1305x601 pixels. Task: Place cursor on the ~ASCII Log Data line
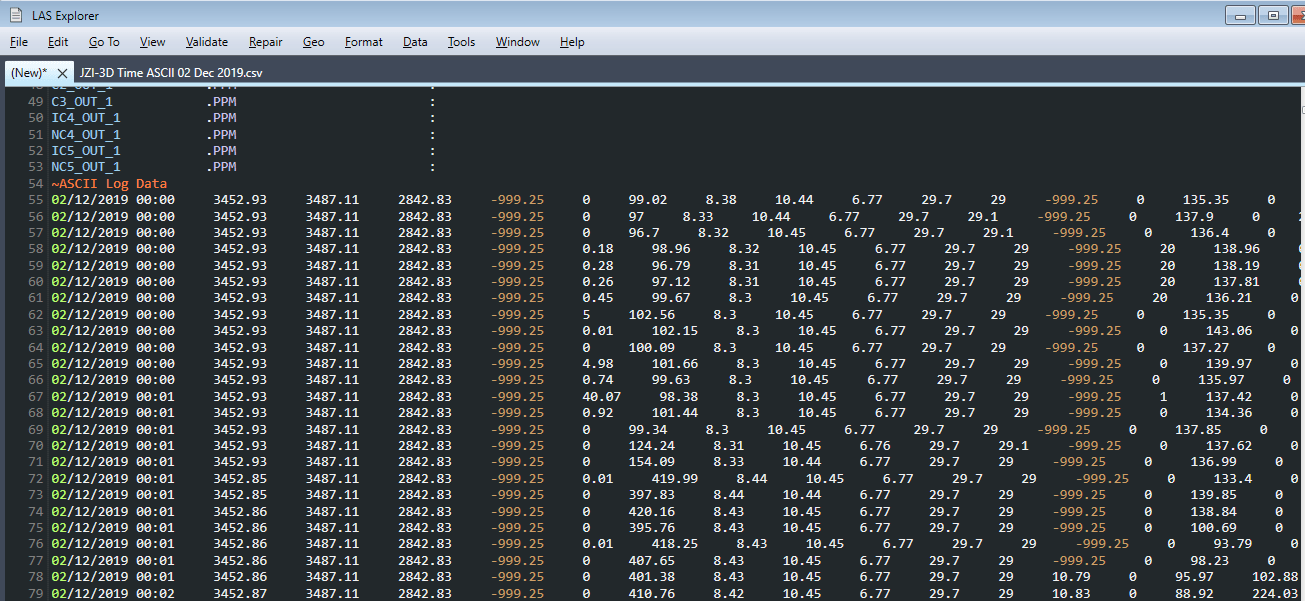[110, 184]
